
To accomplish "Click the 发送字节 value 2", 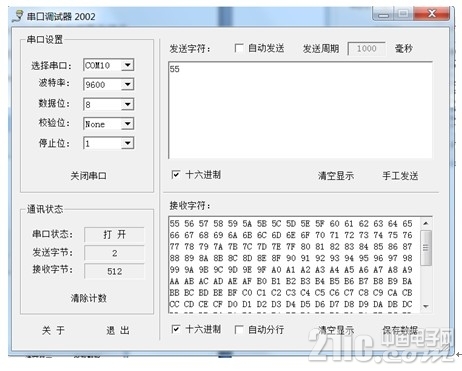I will 114,253.
